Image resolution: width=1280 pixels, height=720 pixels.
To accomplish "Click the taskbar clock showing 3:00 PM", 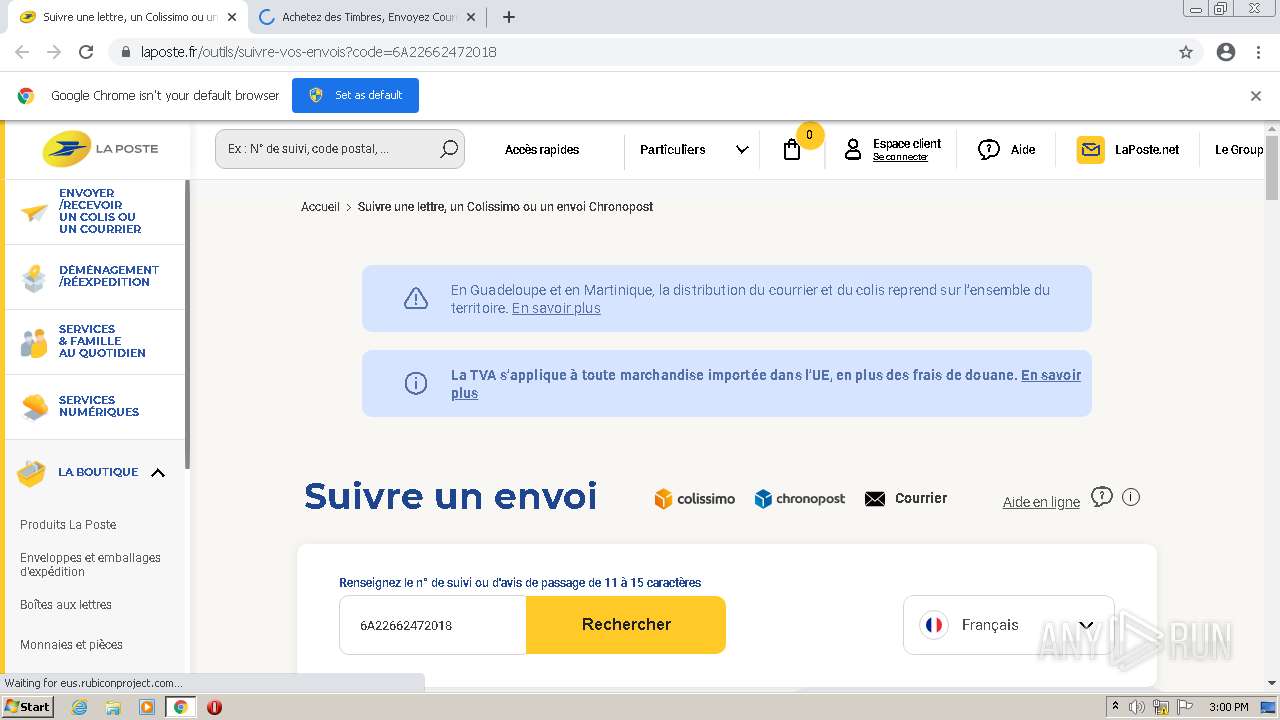I will click(x=1229, y=707).
